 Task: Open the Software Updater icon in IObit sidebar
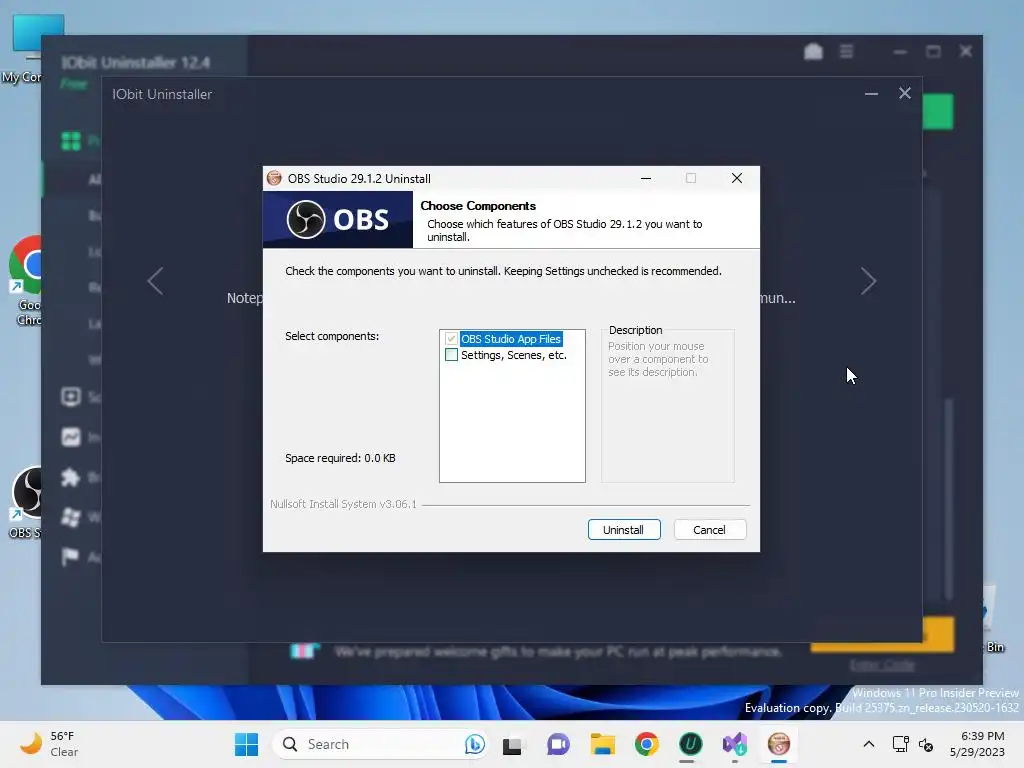click(x=71, y=396)
